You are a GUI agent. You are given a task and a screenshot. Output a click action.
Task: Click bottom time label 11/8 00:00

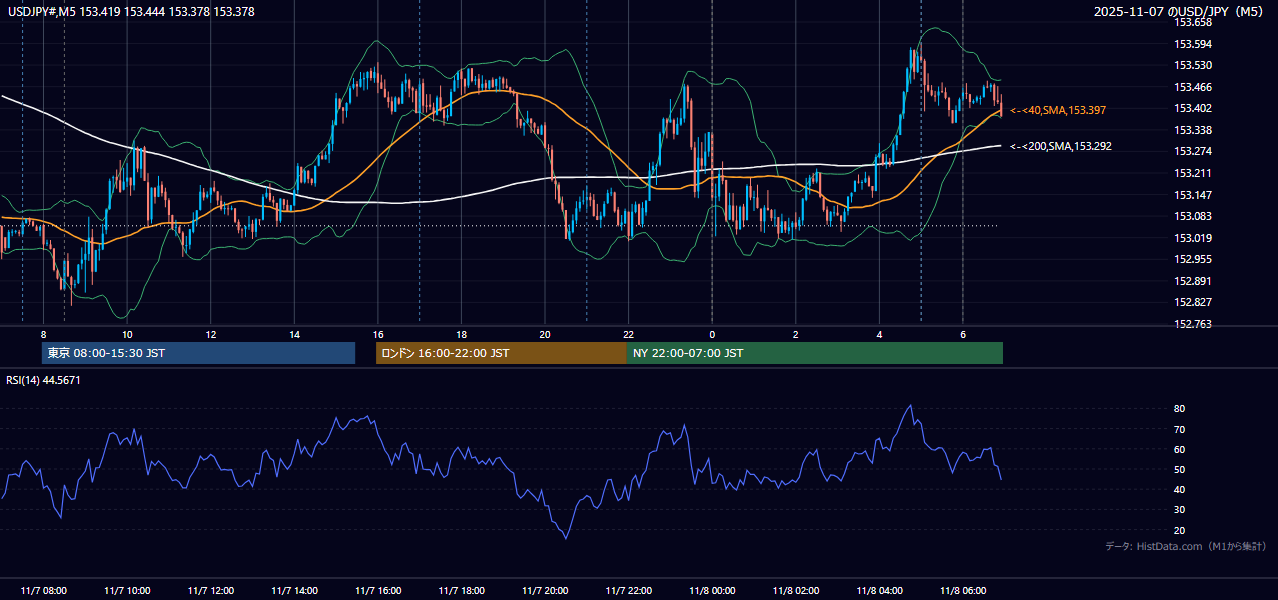point(712,590)
